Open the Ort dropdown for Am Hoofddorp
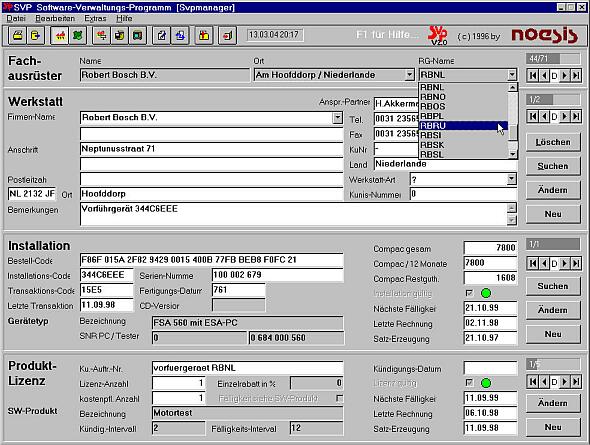The width and height of the screenshot is (590, 445). point(410,75)
